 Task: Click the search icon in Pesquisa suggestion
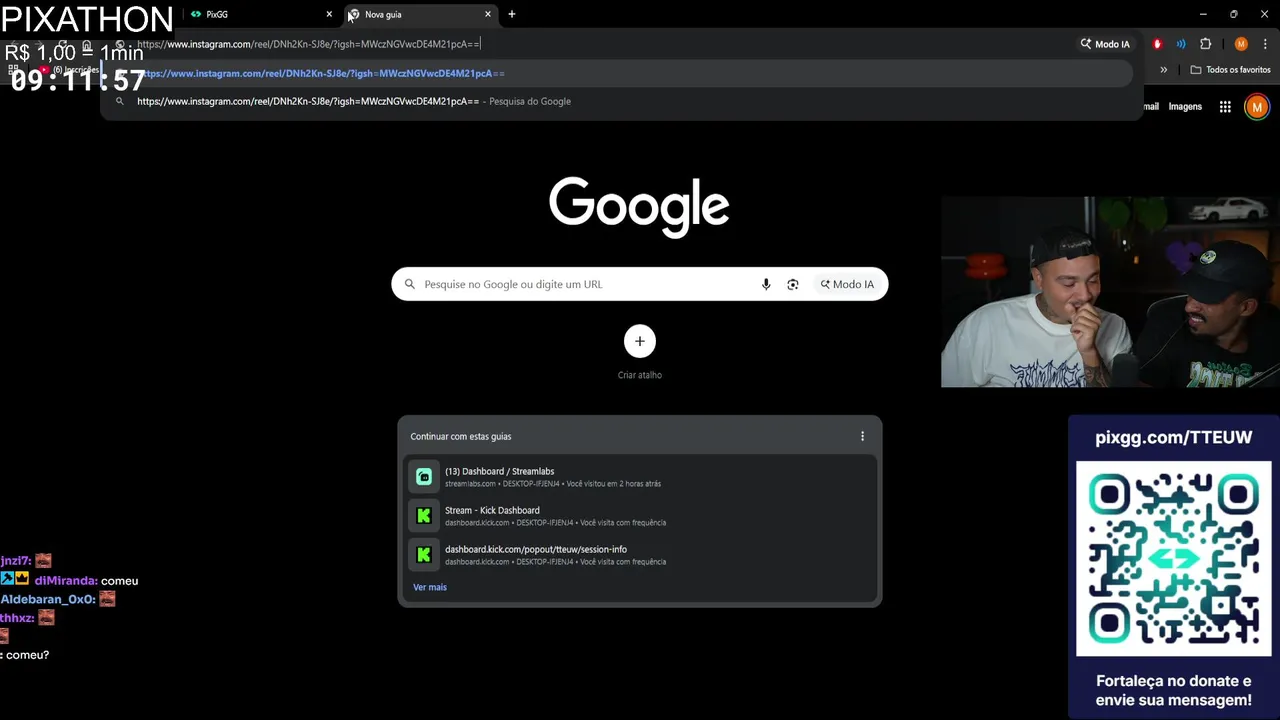[120, 101]
